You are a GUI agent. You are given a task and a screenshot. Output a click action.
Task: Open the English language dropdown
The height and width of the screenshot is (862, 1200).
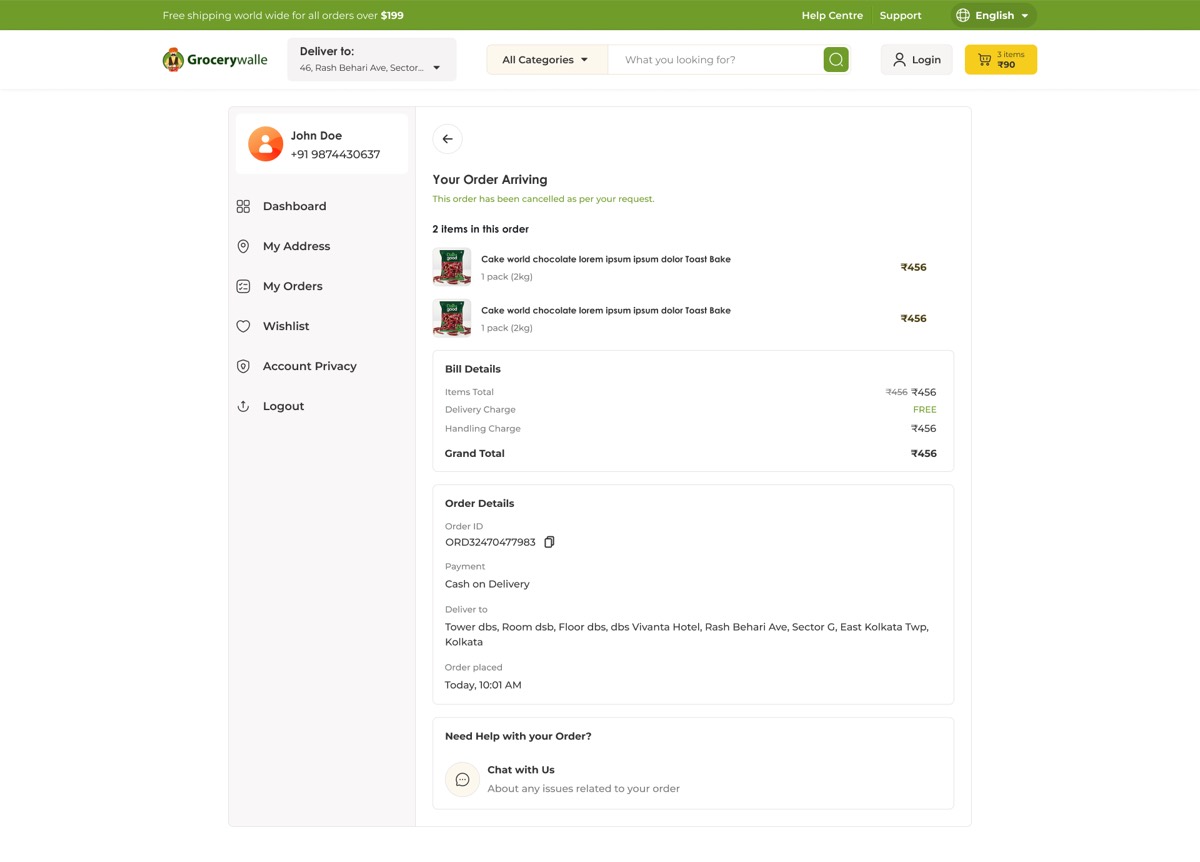(x=994, y=15)
